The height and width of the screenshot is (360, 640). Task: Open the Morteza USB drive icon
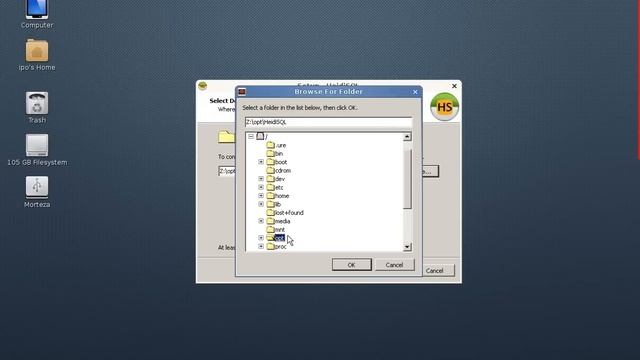pyautogui.click(x=37, y=187)
